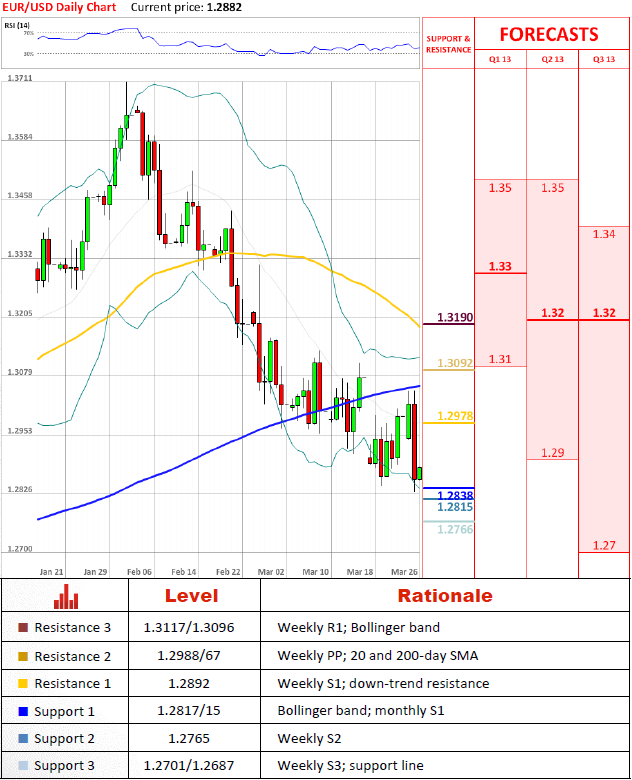The height and width of the screenshot is (780, 632).
Task: Click the red bar chart icon
Action: click(66, 596)
